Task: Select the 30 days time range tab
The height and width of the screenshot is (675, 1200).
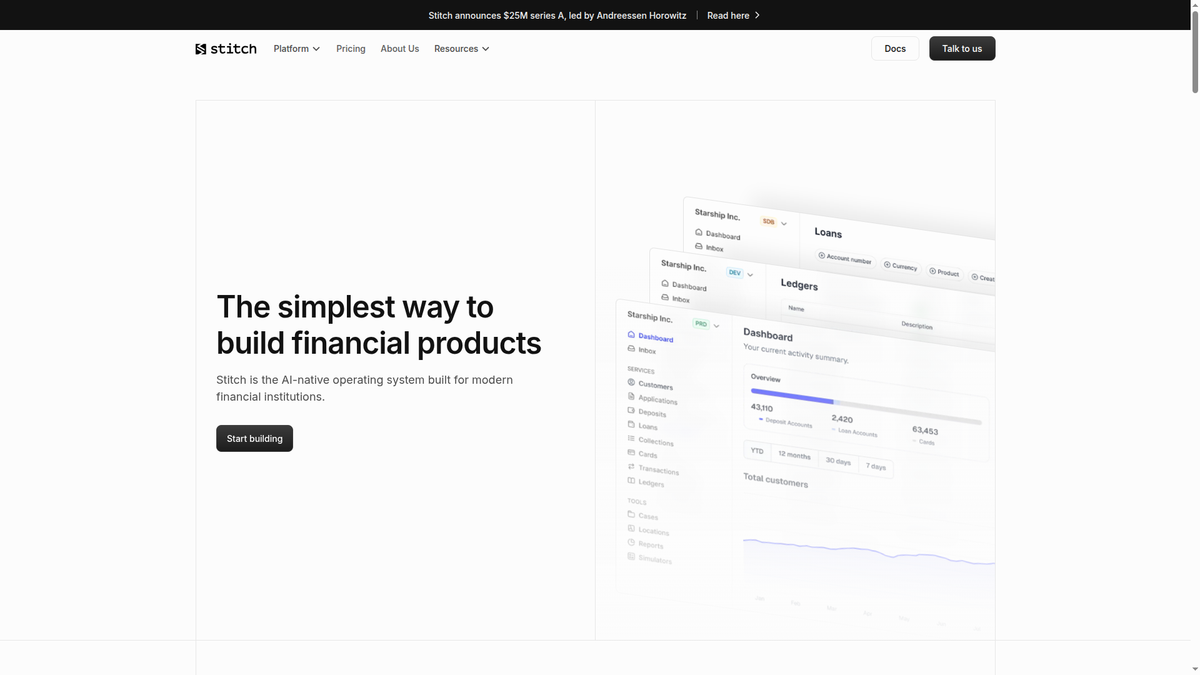Action: coord(838,461)
